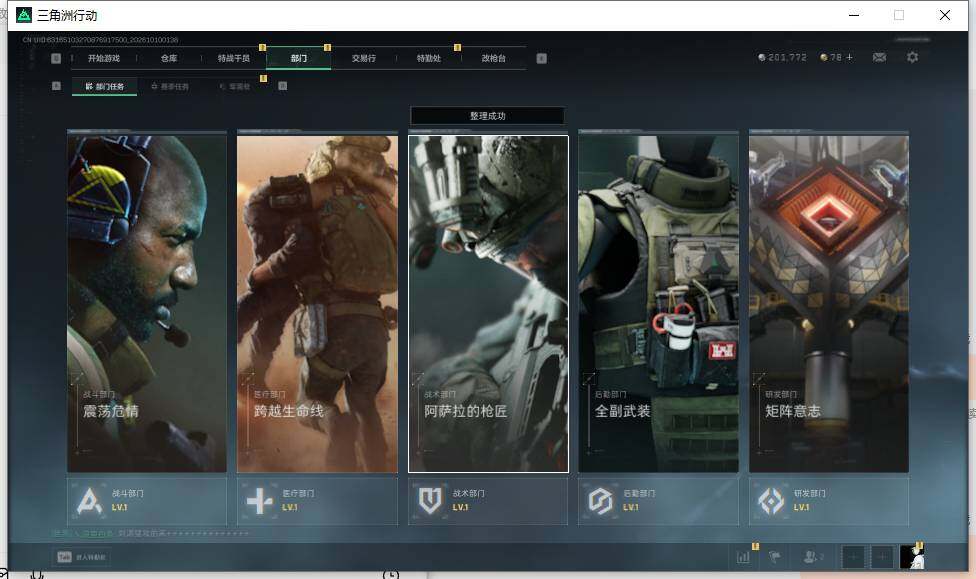Click the key icon left of 部门任务
Image resolution: width=976 pixels, height=579 pixels.
[x=56, y=86]
